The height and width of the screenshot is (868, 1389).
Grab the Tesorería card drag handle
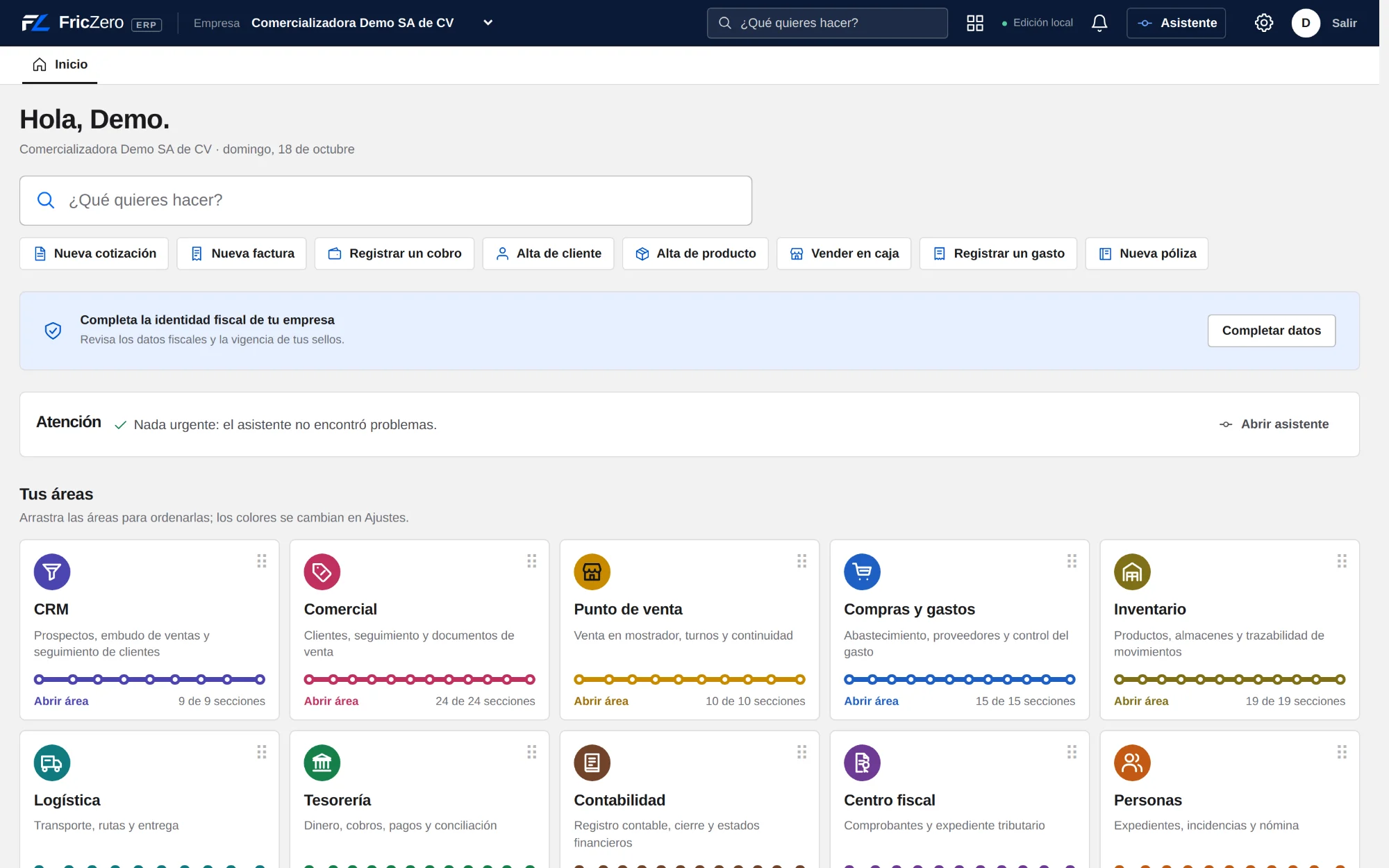pos(532,752)
